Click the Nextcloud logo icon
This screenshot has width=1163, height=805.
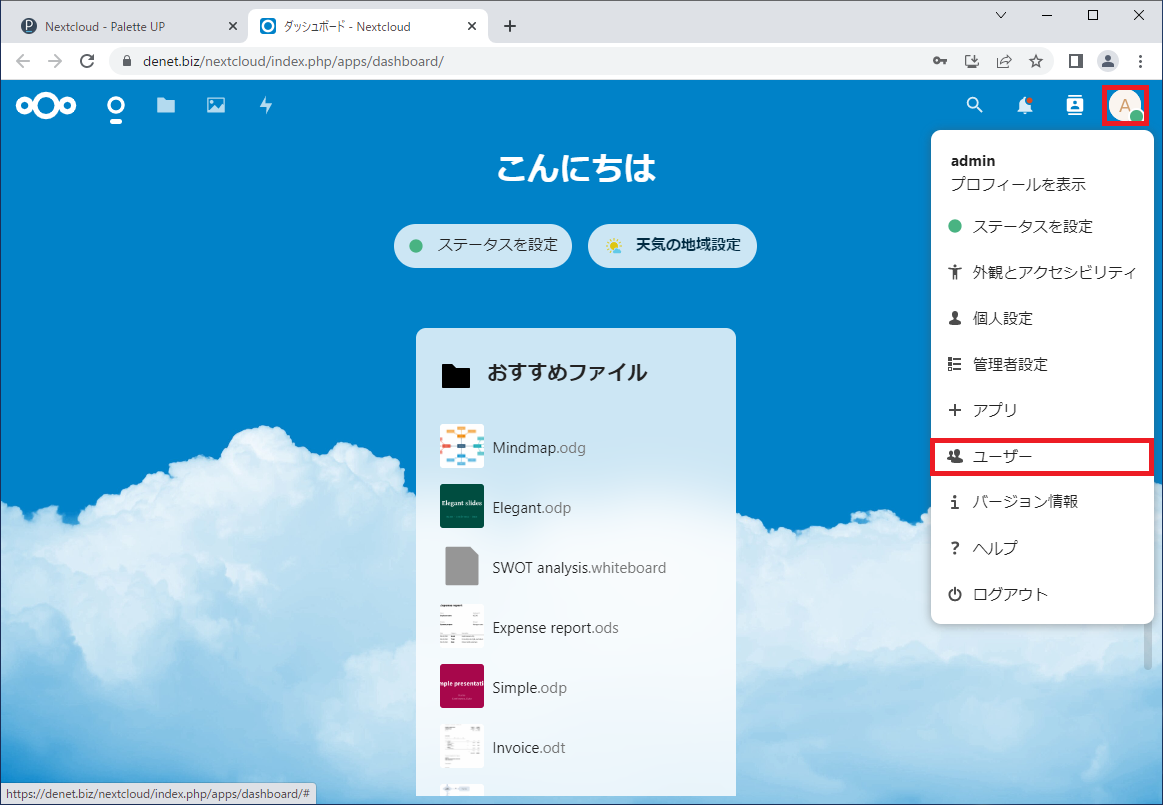tap(46, 105)
